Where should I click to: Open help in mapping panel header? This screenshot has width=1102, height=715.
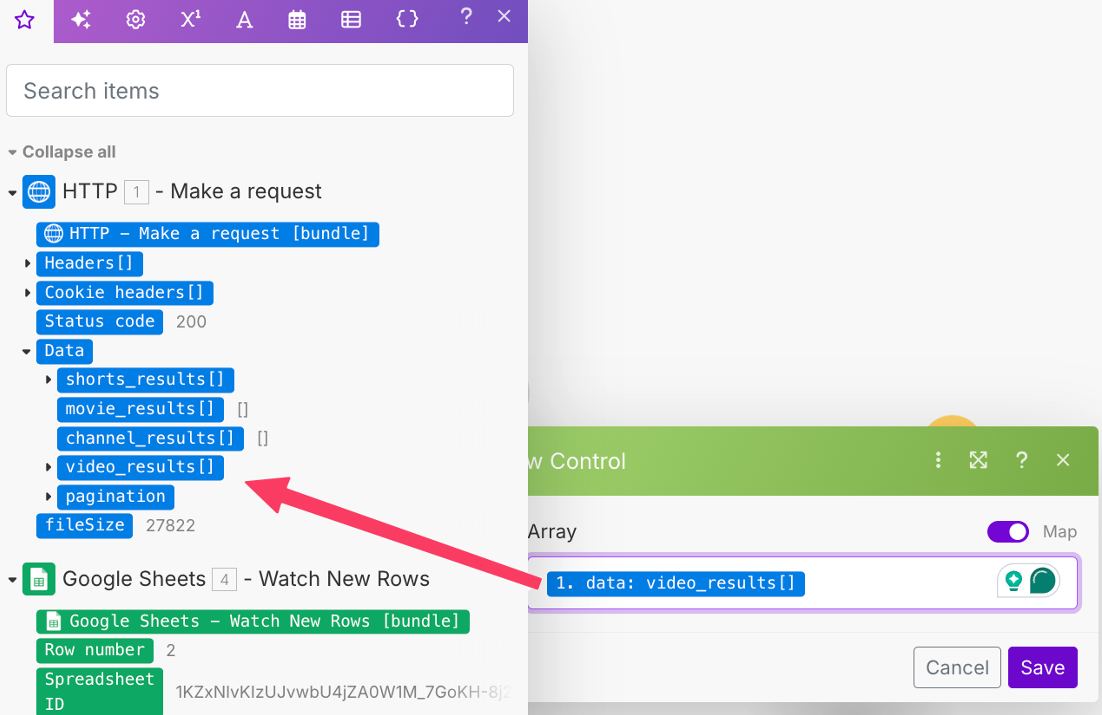[x=466, y=16]
